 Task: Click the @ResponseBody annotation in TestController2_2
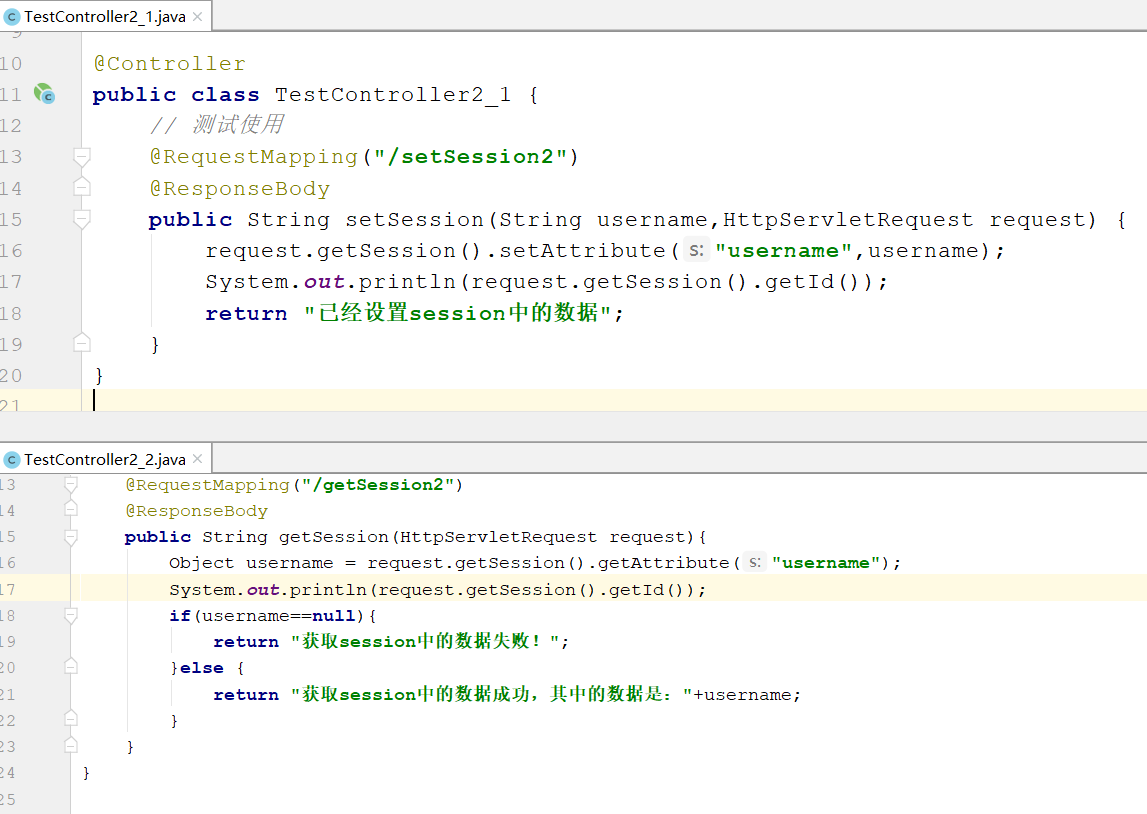pyautogui.click(x=197, y=510)
